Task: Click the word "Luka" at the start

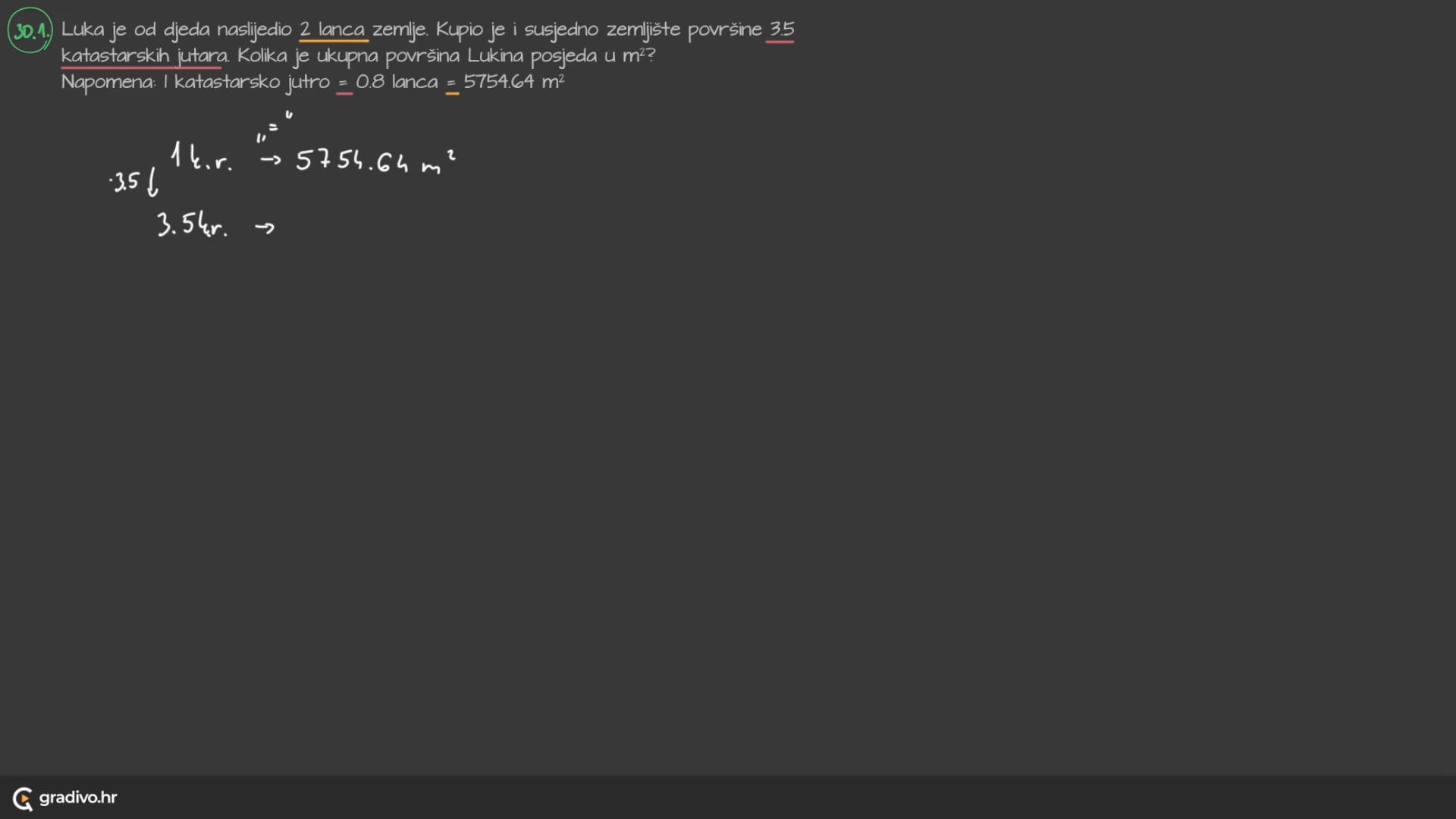Action: (83, 30)
